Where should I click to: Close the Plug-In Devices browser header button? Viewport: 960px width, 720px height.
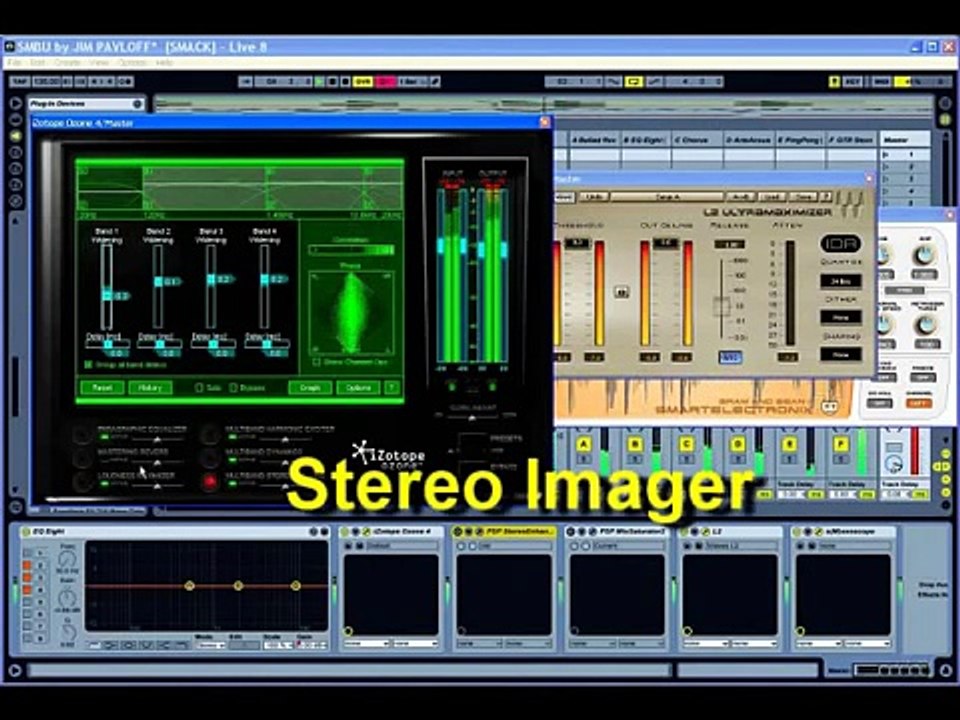pyautogui.click(x=138, y=104)
